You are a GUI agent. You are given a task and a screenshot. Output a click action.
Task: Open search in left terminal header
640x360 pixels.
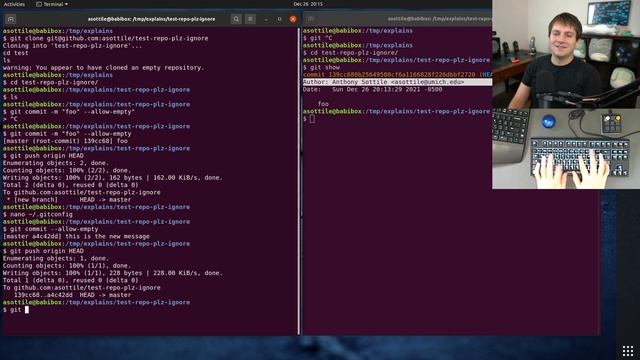coord(236,19)
